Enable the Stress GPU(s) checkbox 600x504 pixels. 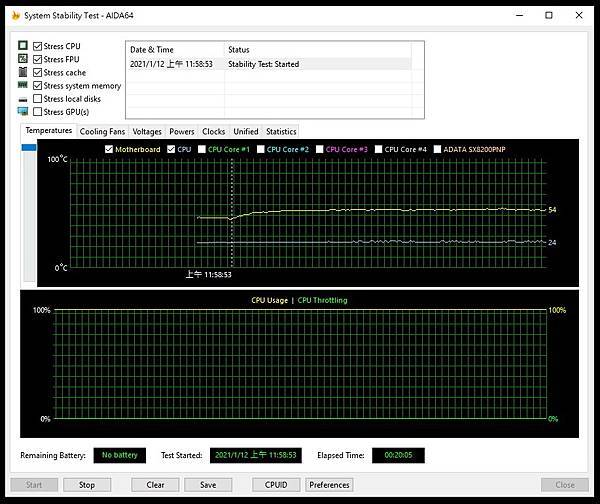tap(38, 111)
